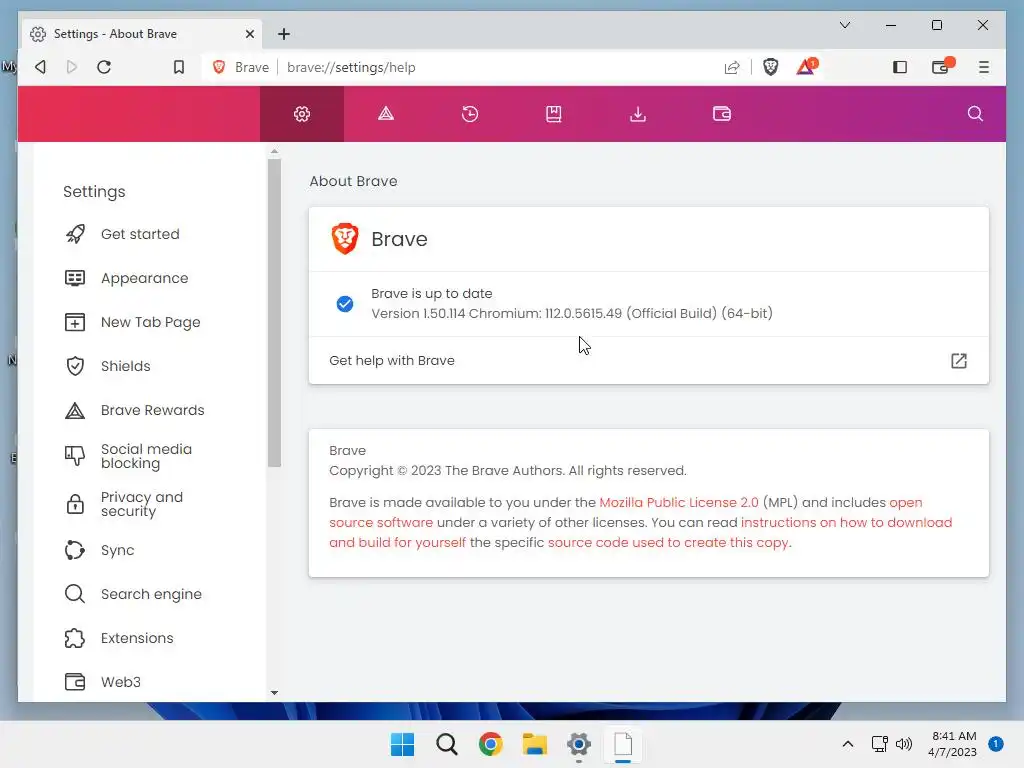The image size is (1024, 768).
Task: Open the hamburger main menu
Action: tap(984, 67)
